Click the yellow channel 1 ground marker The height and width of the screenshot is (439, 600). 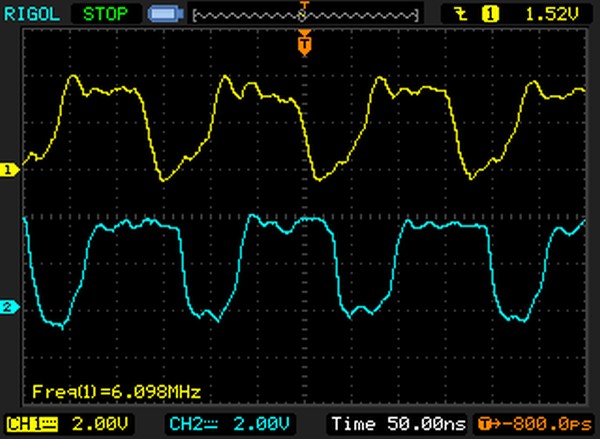click(x=10, y=170)
